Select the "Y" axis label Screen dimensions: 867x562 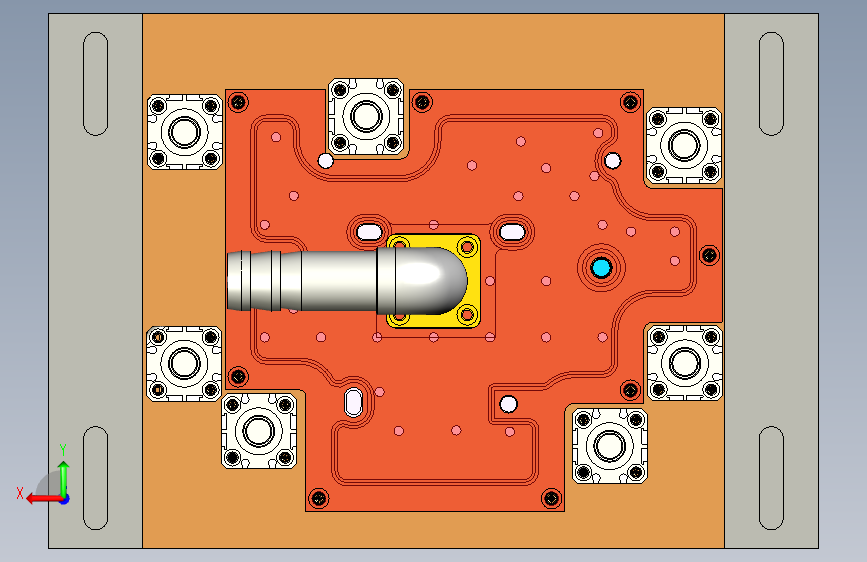tap(63, 450)
